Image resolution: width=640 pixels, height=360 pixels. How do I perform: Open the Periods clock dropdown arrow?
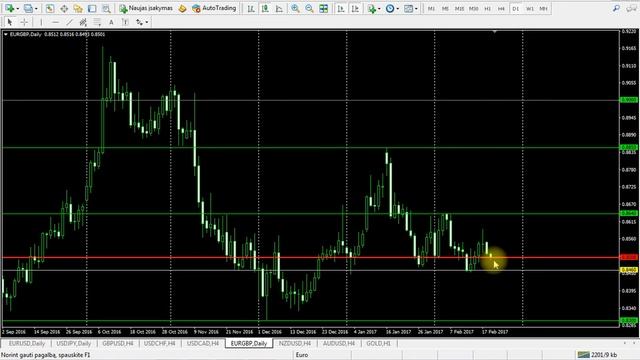(x=398, y=9)
